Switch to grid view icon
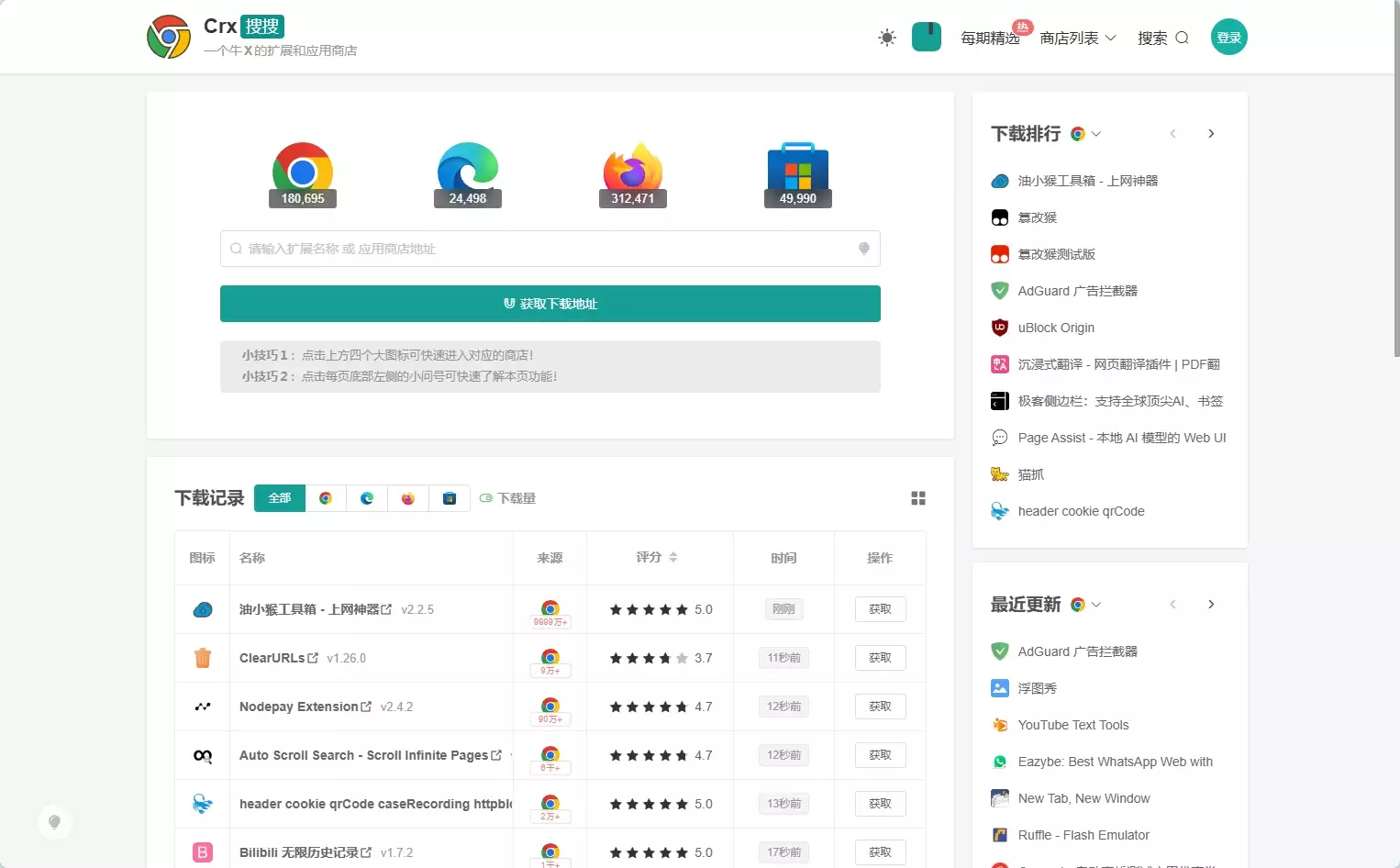Viewport: 1400px width, 868px height. tap(918, 498)
